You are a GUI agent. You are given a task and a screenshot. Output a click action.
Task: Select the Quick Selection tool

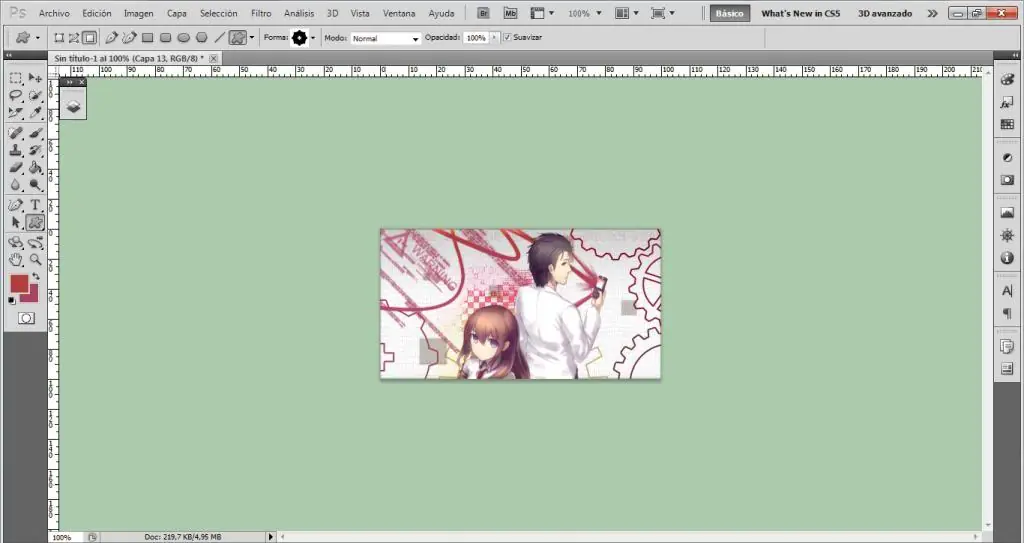(x=35, y=95)
